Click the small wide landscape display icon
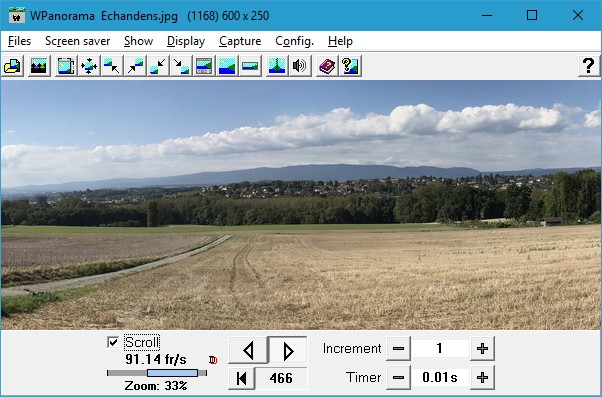The width and height of the screenshot is (602, 397). 250,66
